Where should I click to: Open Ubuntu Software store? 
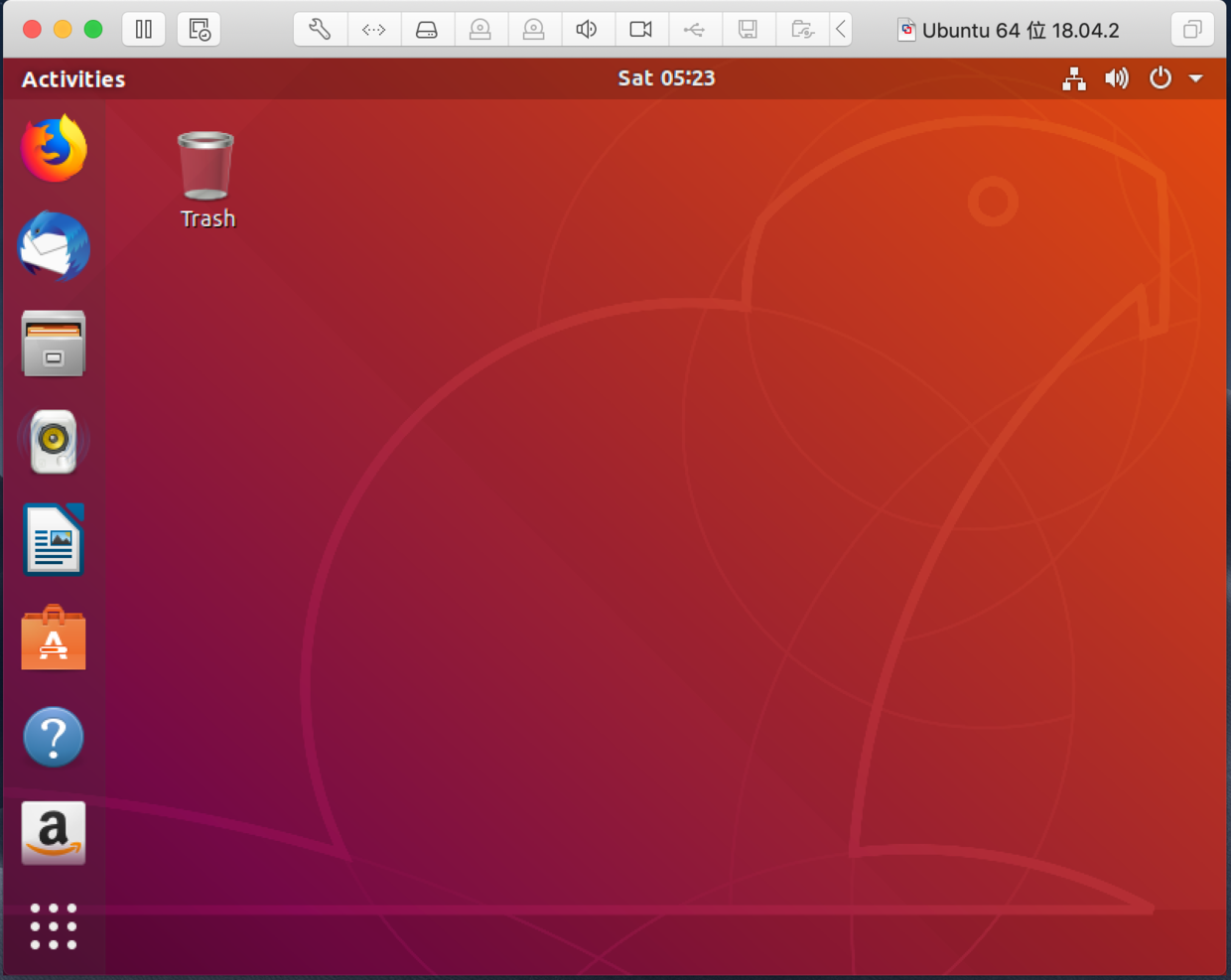coord(54,638)
